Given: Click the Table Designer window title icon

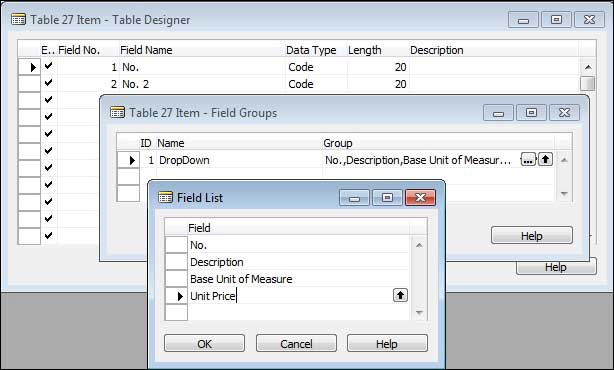Looking at the screenshot, I should [x=18, y=20].
